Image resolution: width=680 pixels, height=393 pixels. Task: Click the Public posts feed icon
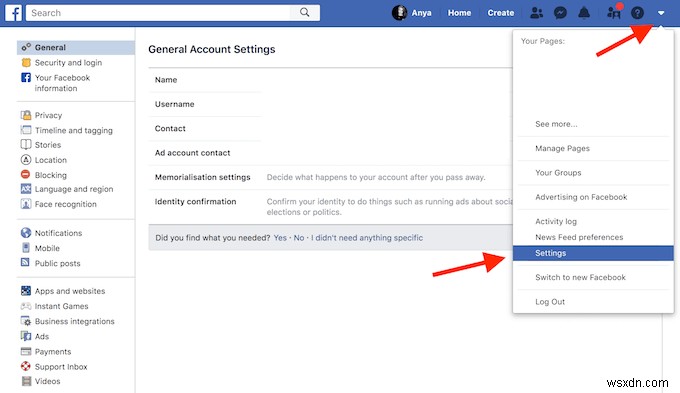point(26,262)
